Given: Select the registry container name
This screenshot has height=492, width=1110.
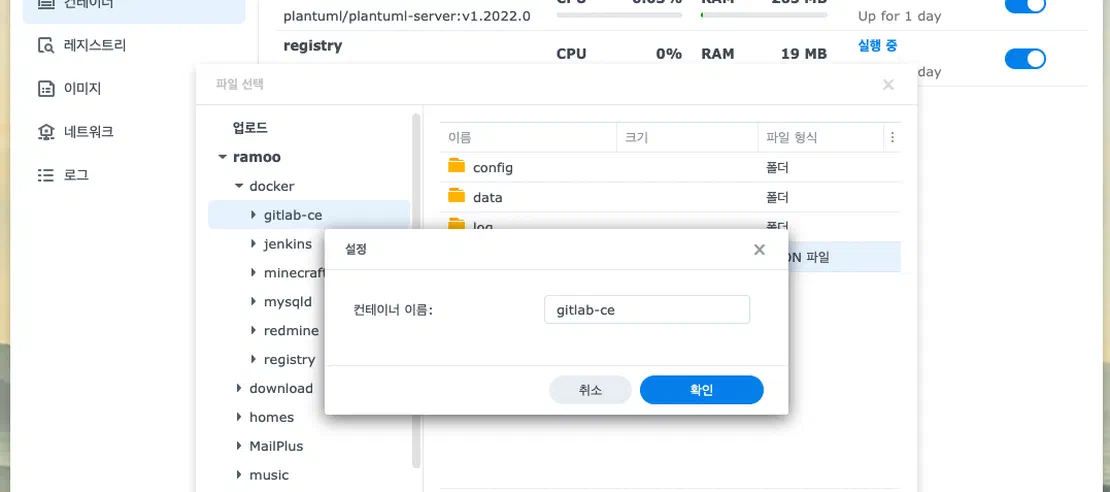Looking at the screenshot, I should click(x=313, y=46).
